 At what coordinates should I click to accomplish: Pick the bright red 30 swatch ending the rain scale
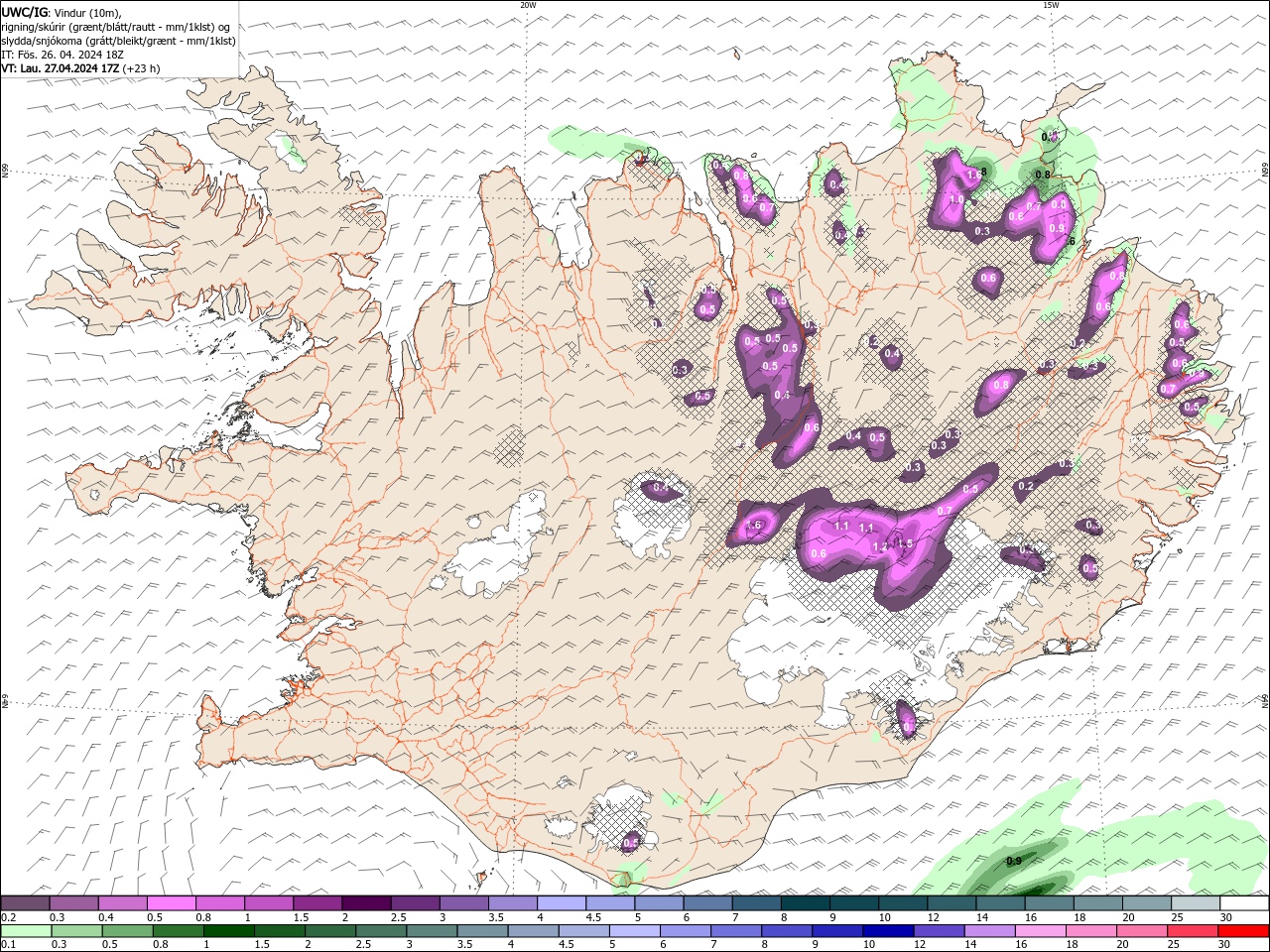(x=1243, y=931)
